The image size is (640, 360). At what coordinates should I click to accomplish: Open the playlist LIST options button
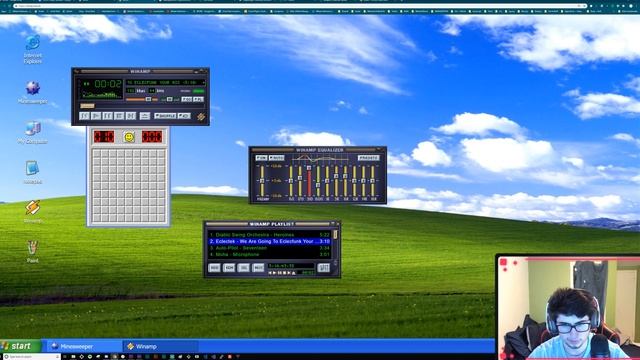[x=324, y=268]
